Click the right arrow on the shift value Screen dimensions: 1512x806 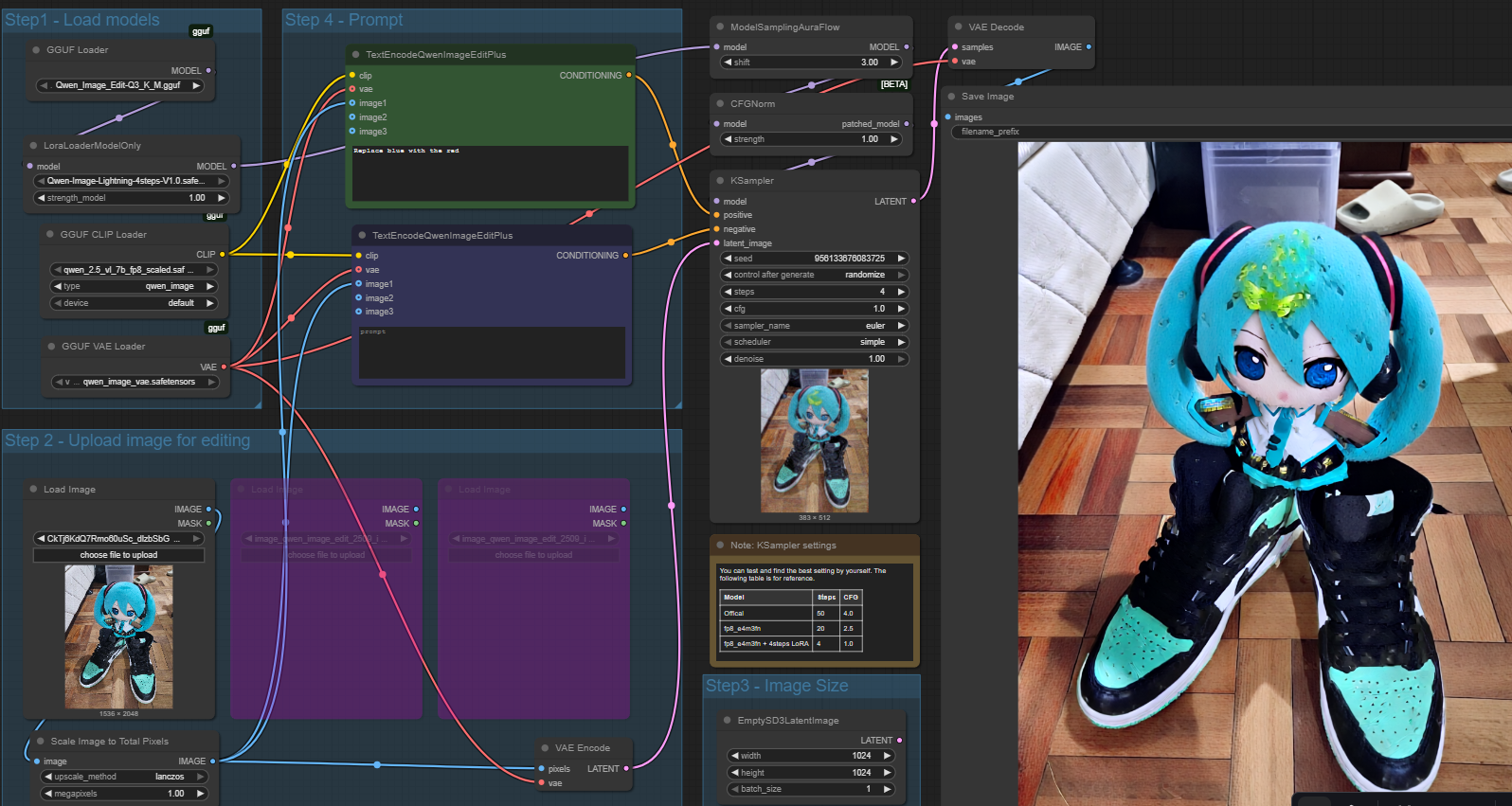(x=893, y=63)
